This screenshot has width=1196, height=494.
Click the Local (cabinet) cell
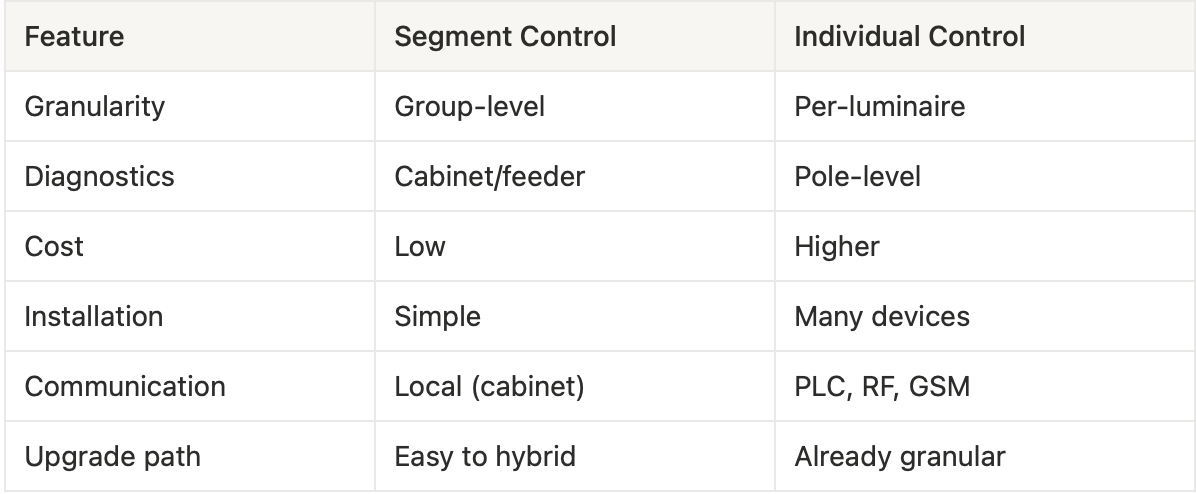(x=489, y=386)
